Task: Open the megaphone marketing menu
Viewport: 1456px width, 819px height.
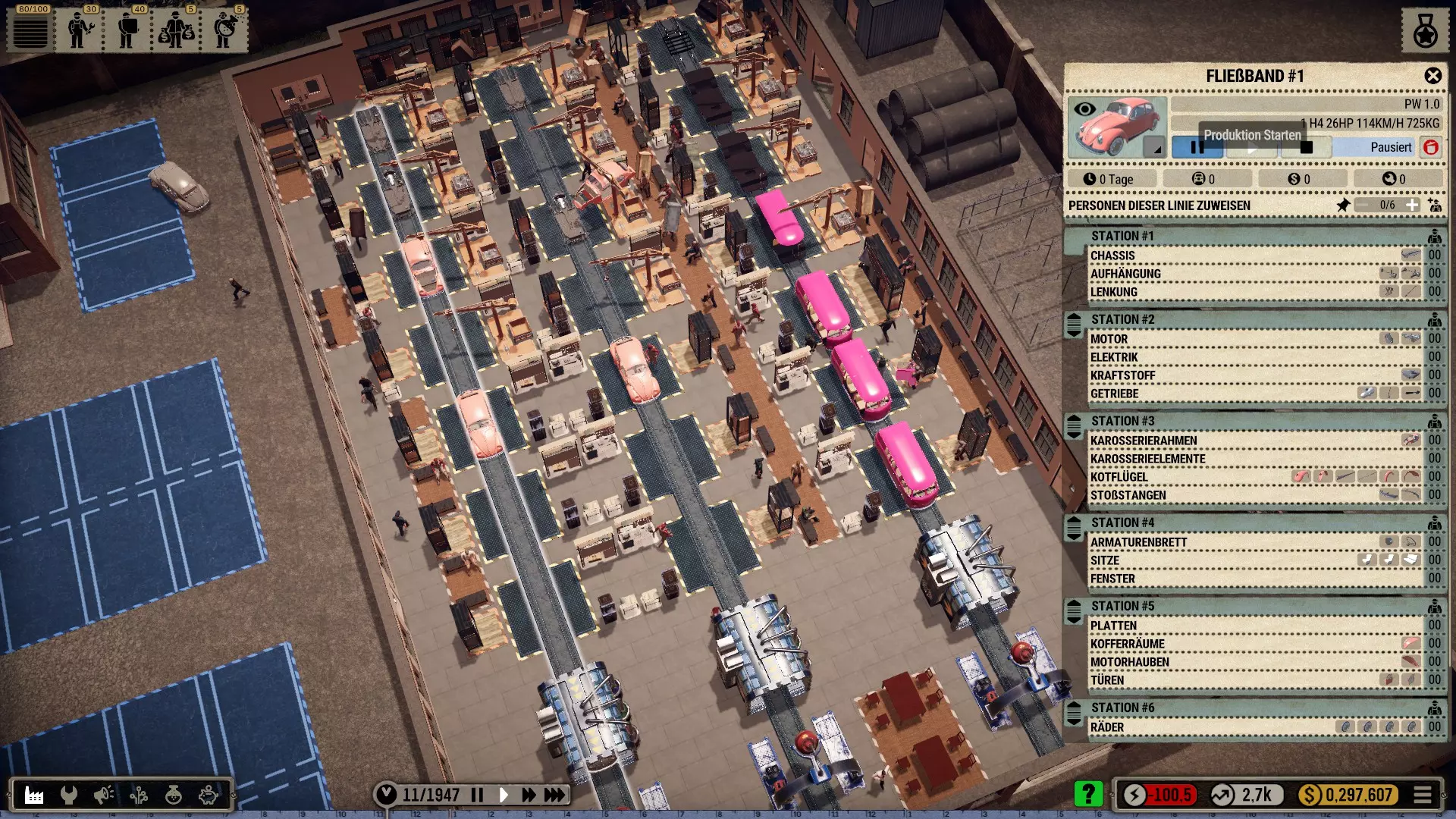Action: coord(104,795)
